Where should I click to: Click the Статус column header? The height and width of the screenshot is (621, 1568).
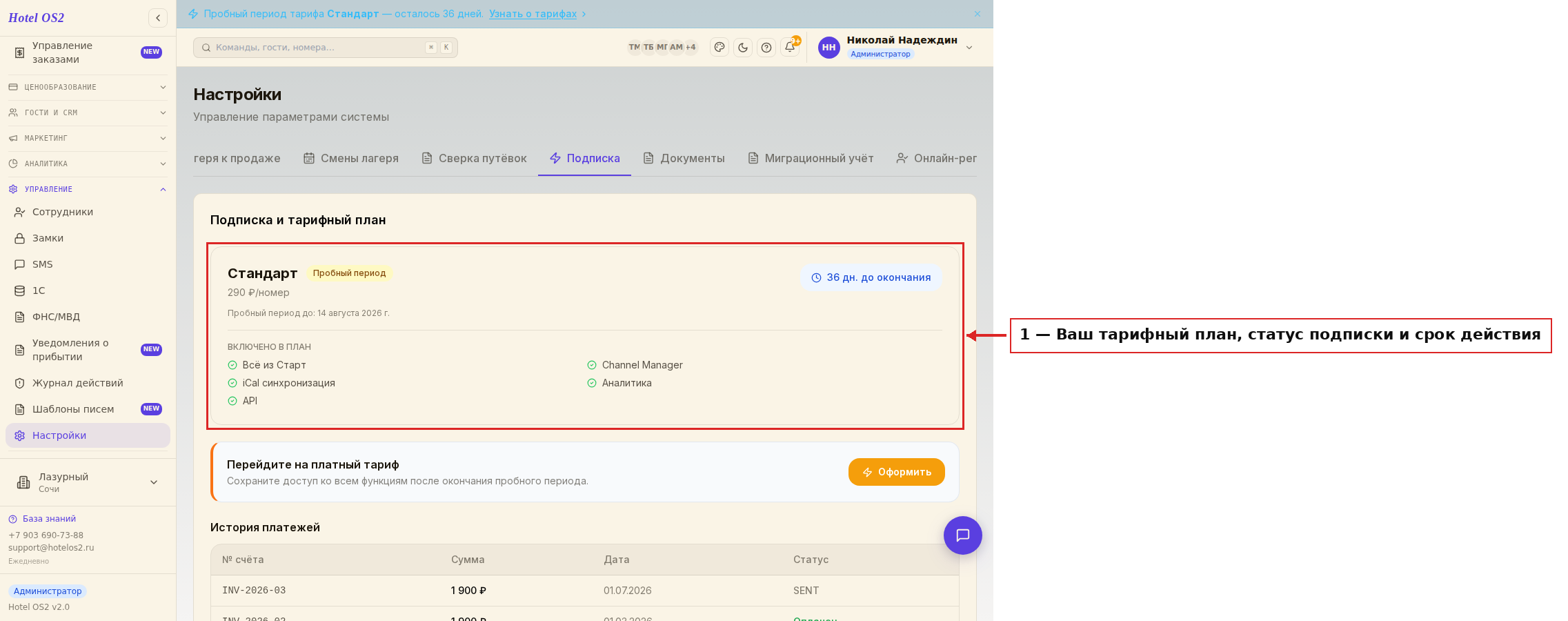(811, 560)
